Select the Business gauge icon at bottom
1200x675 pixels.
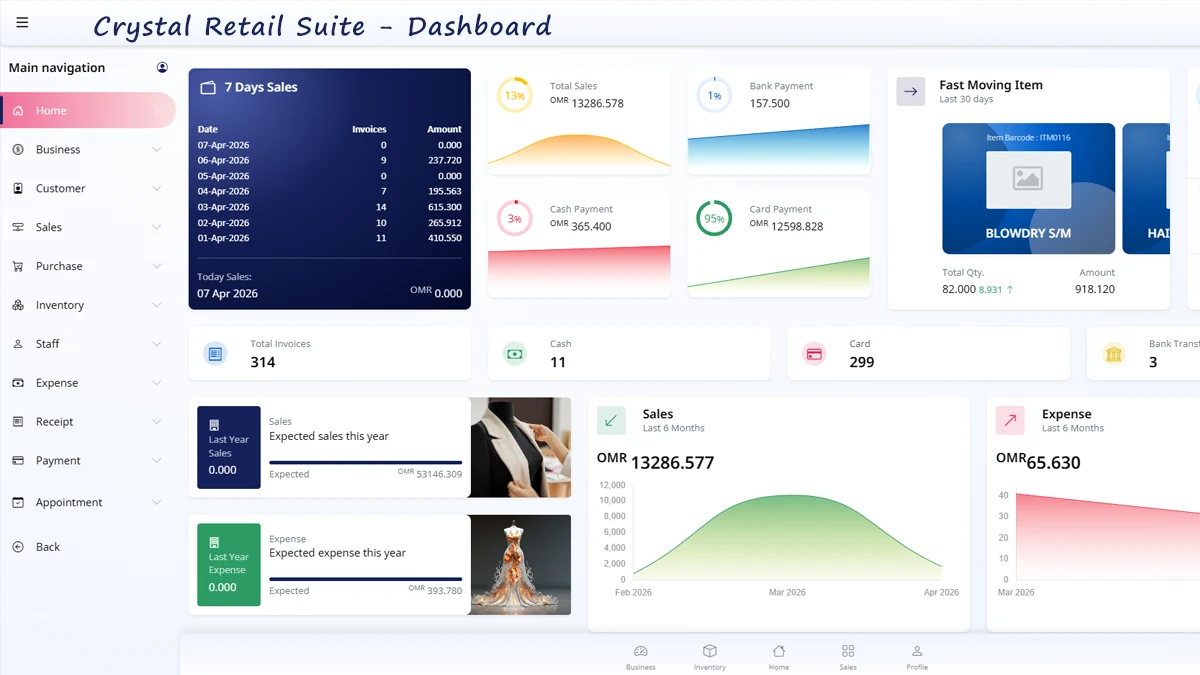(x=640, y=650)
